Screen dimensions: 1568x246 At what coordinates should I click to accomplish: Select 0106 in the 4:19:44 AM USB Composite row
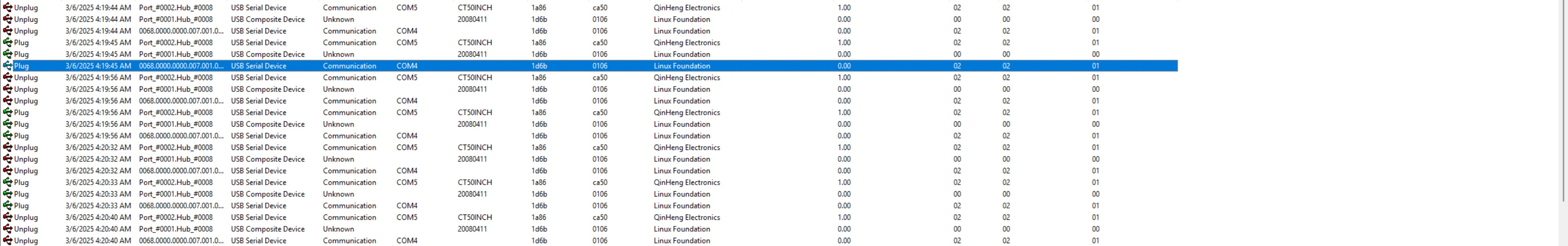600,20
